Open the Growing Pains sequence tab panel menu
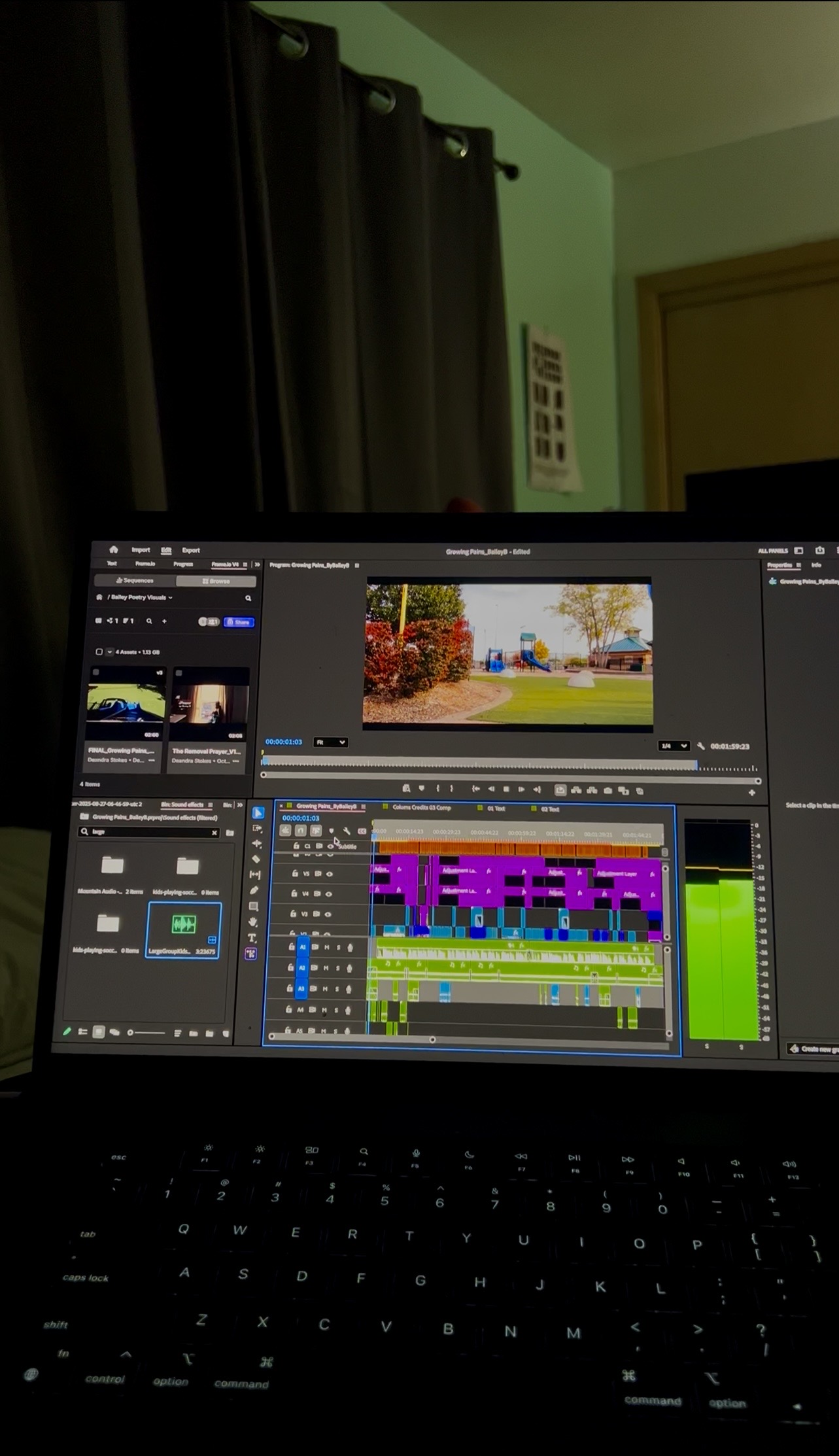Viewport: 839px width, 1456px height. click(x=363, y=807)
